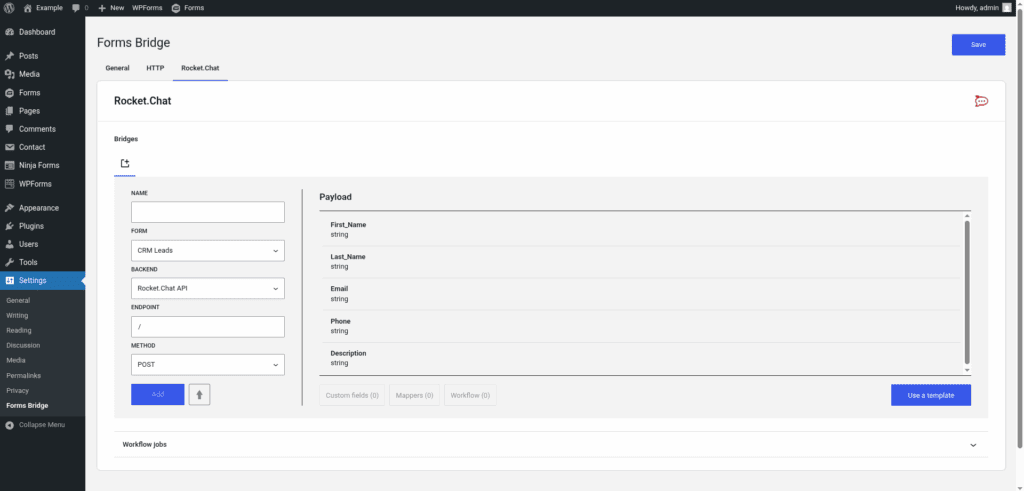The height and width of the screenshot is (491, 1024).
Task: Switch to the General tab
Action: pos(118,68)
